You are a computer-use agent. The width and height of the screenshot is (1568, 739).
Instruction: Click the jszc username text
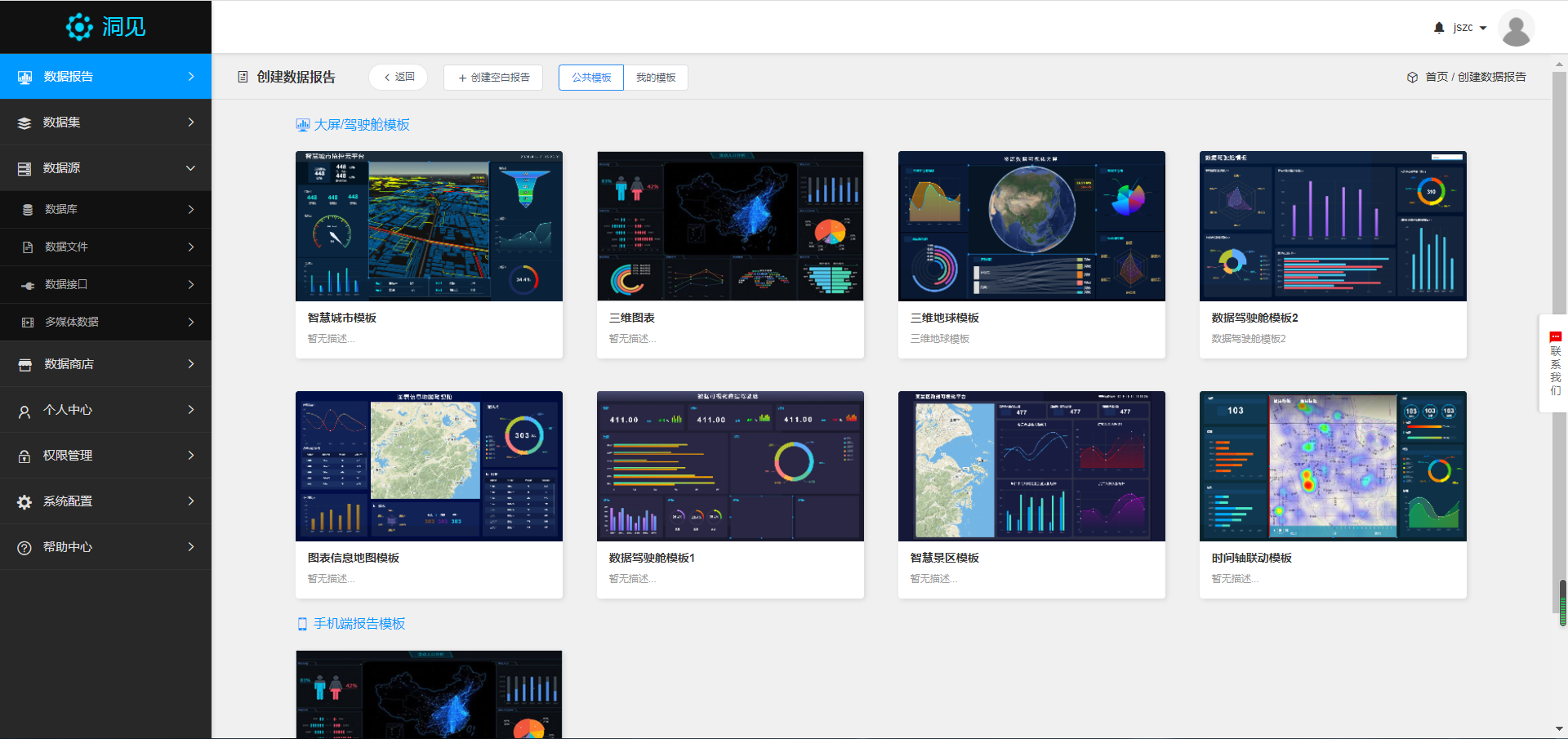point(1463,28)
